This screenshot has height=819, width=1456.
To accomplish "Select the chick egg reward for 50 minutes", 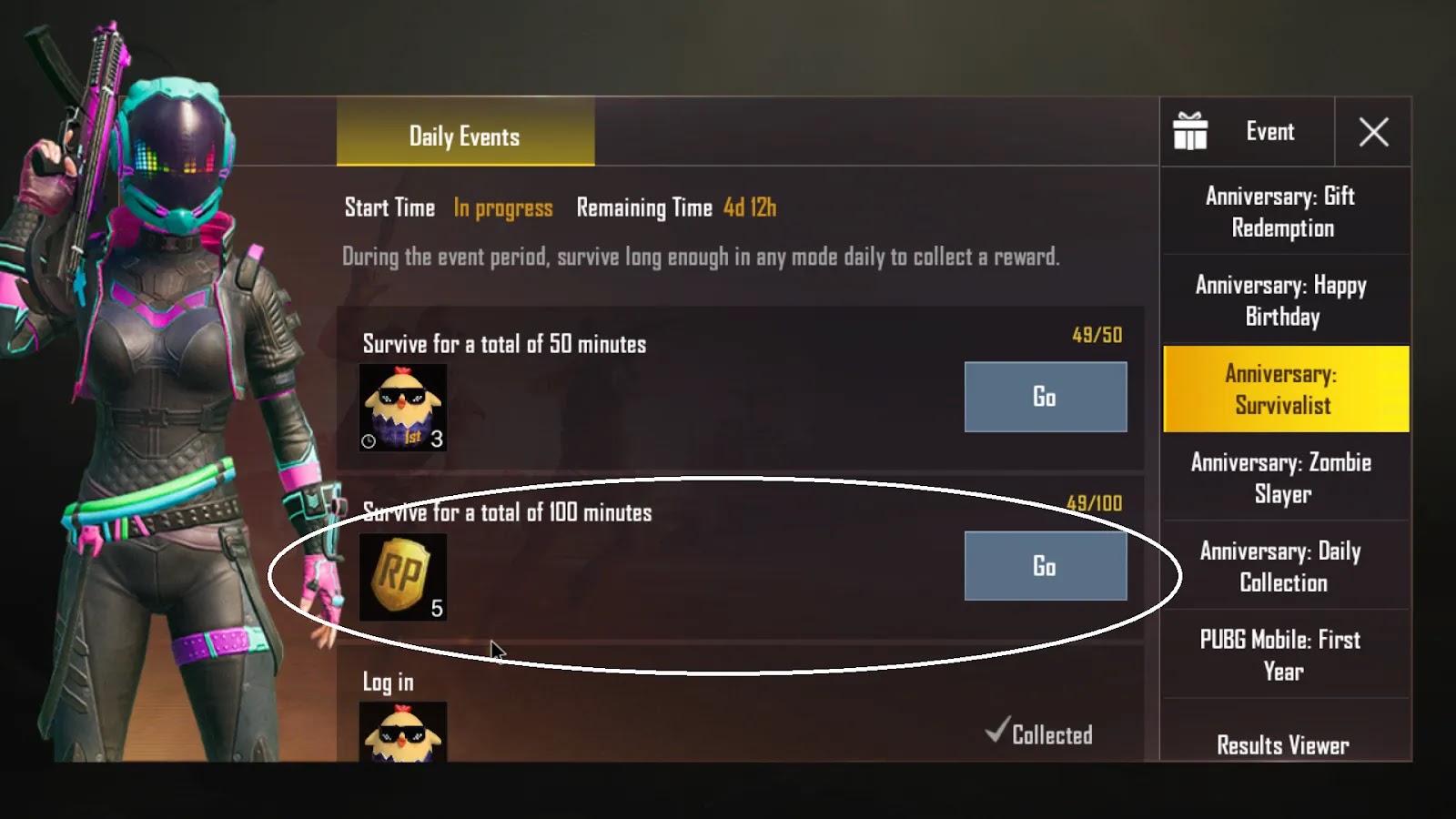I will [403, 408].
